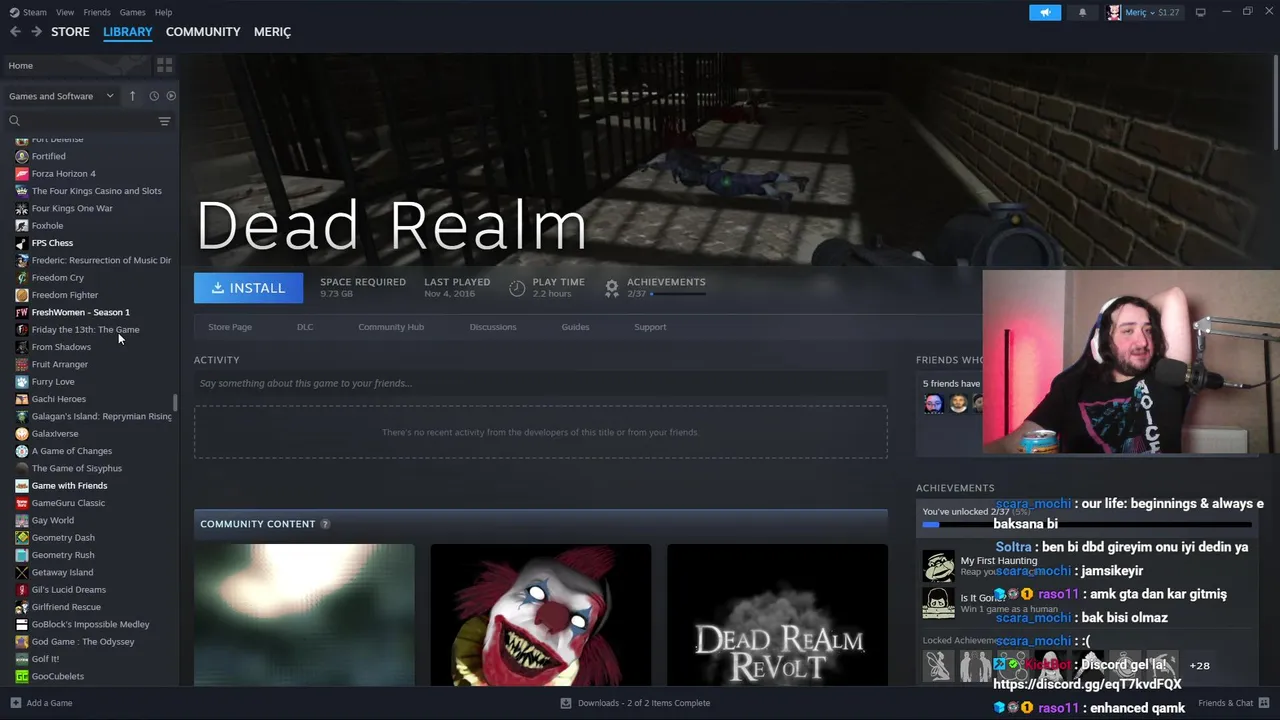This screenshot has height=720, width=1280.
Task: Open community content help question mark
Action: (325, 524)
